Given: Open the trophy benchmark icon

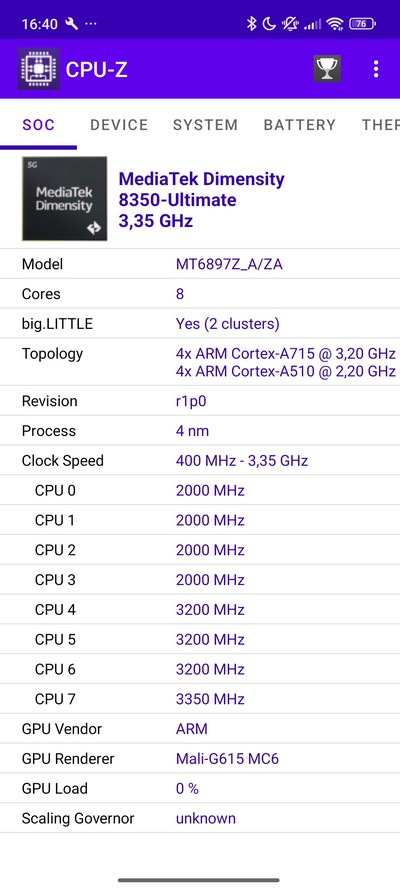Looking at the screenshot, I should 327,69.
